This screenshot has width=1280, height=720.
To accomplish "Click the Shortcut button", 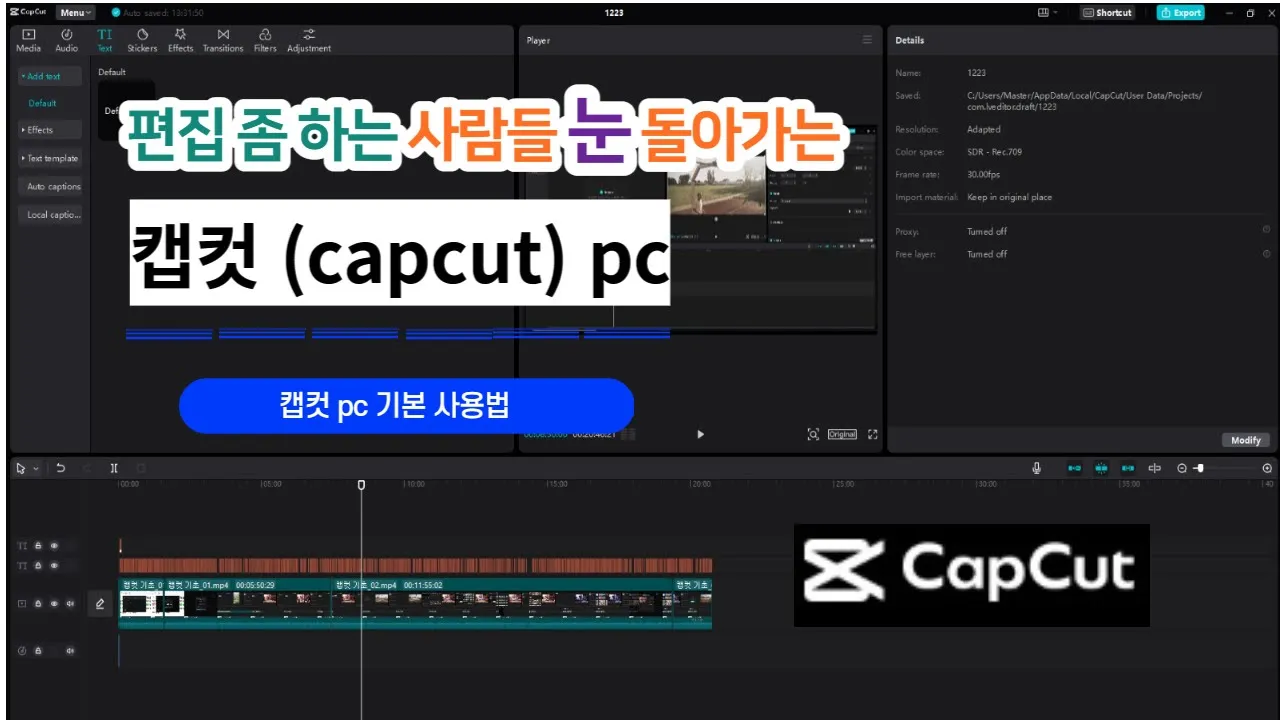I will point(1107,13).
